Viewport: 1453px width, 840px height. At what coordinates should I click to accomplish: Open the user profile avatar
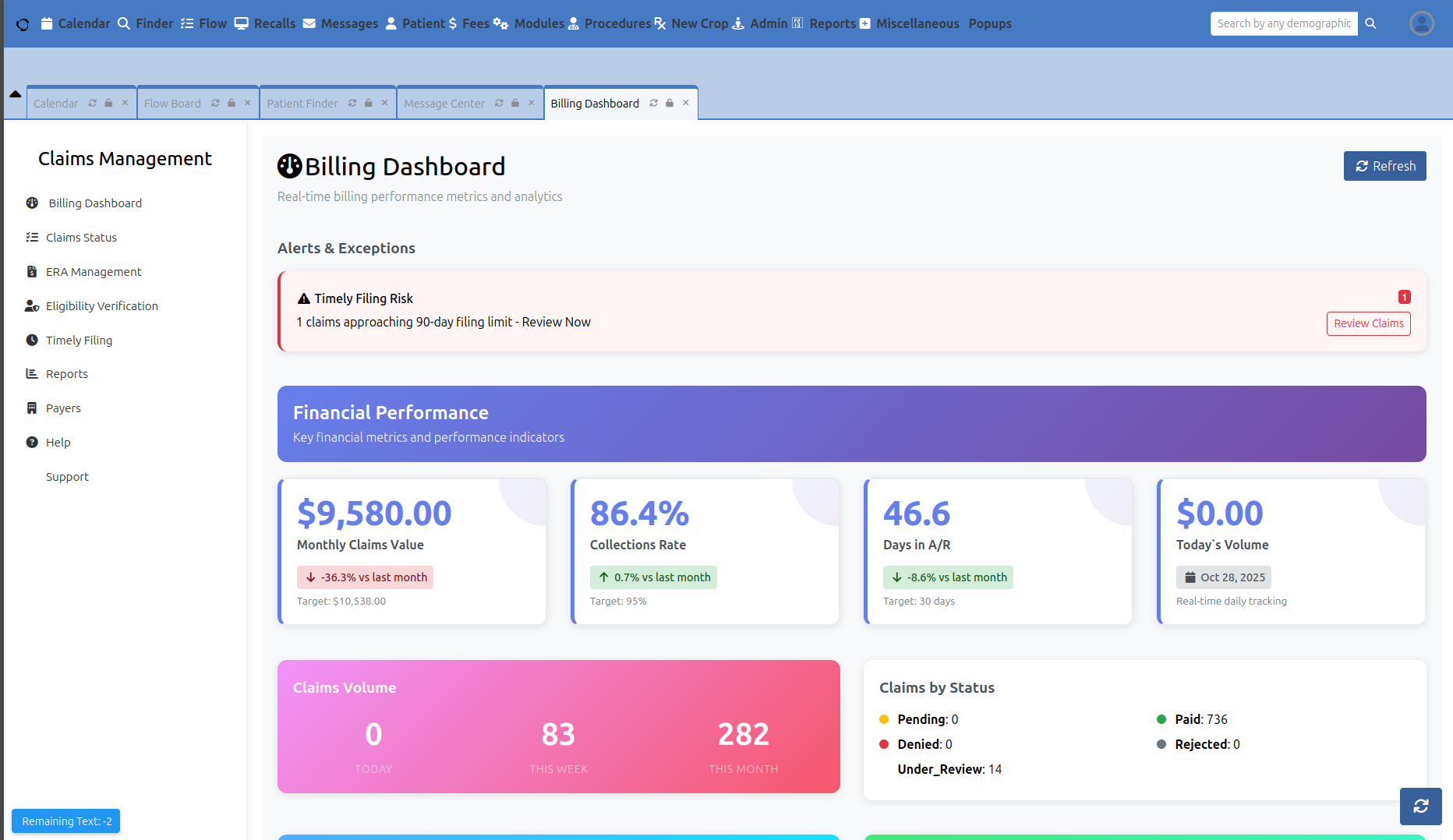pyautogui.click(x=1422, y=23)
